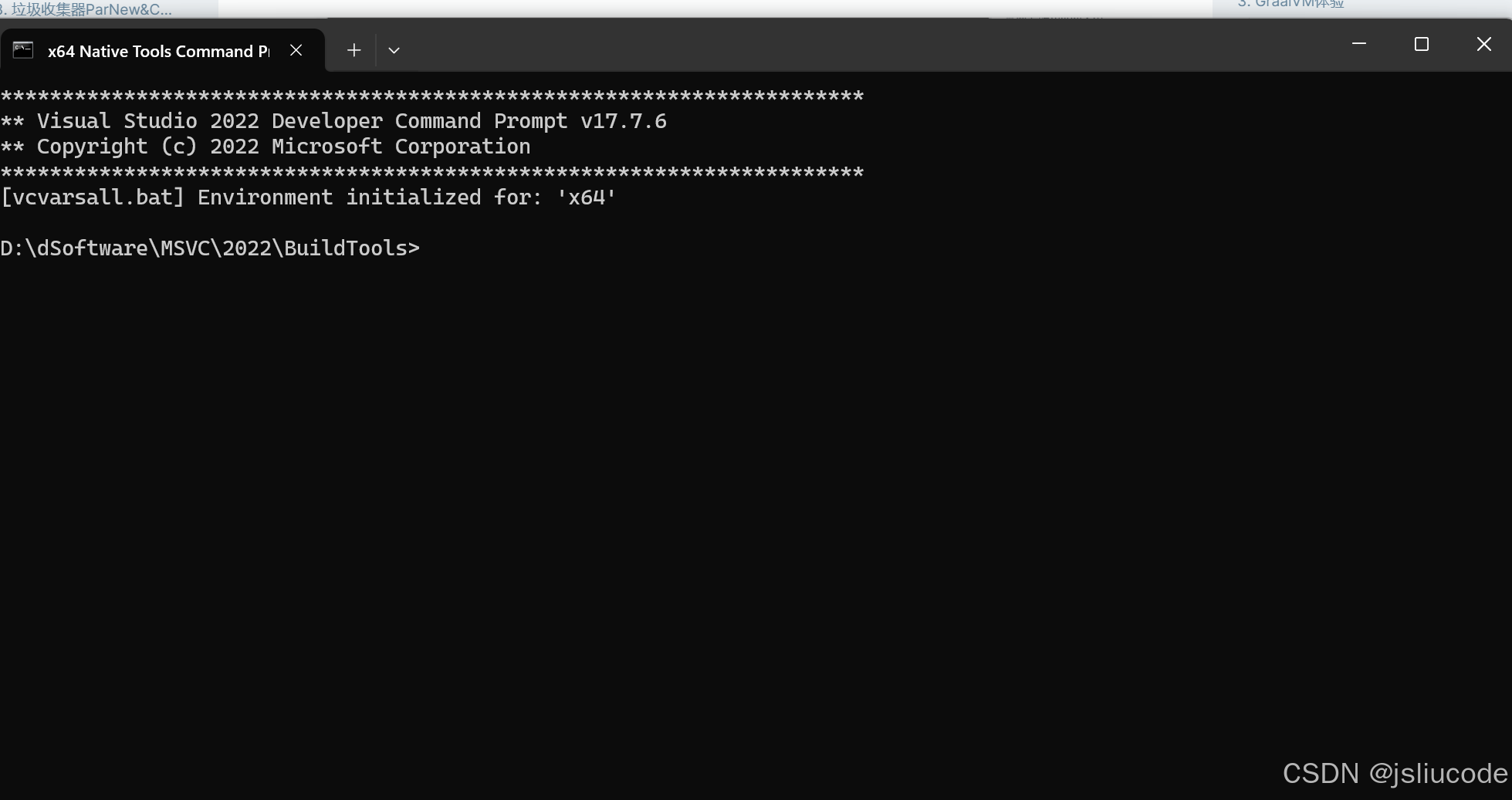Screen dimensions: 1512x800
Task: Open a new terminal tab
Action: pos(353,50)
